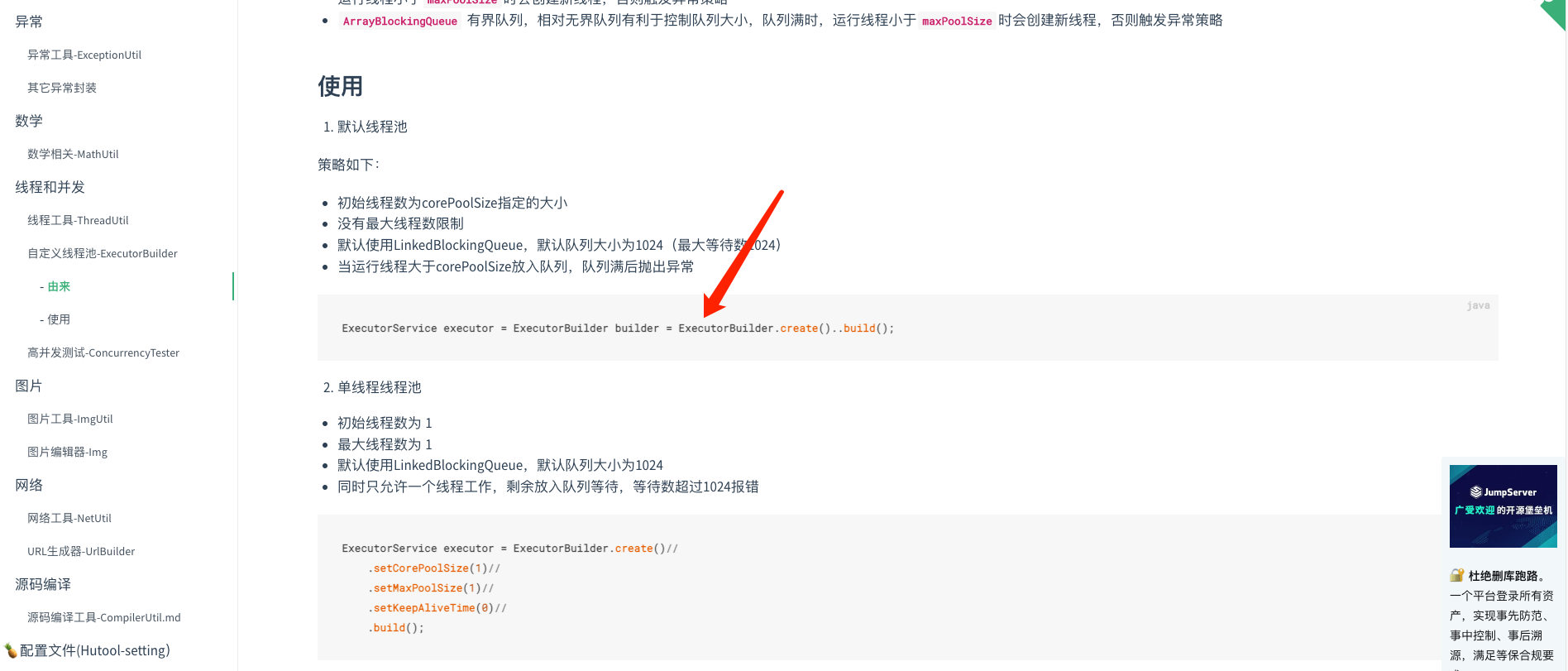
Task: Open 高并发测试-ConcurrencyTester page
Action: 103,352
